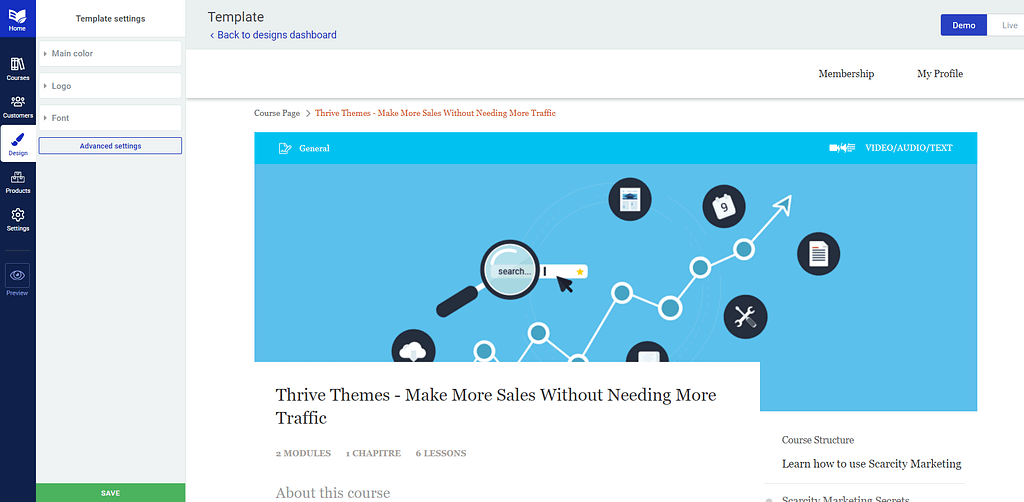Image resolution: width=1024 pixels, height=502 pixels.
Task: Expand the Font section
Action: (110, 118)
